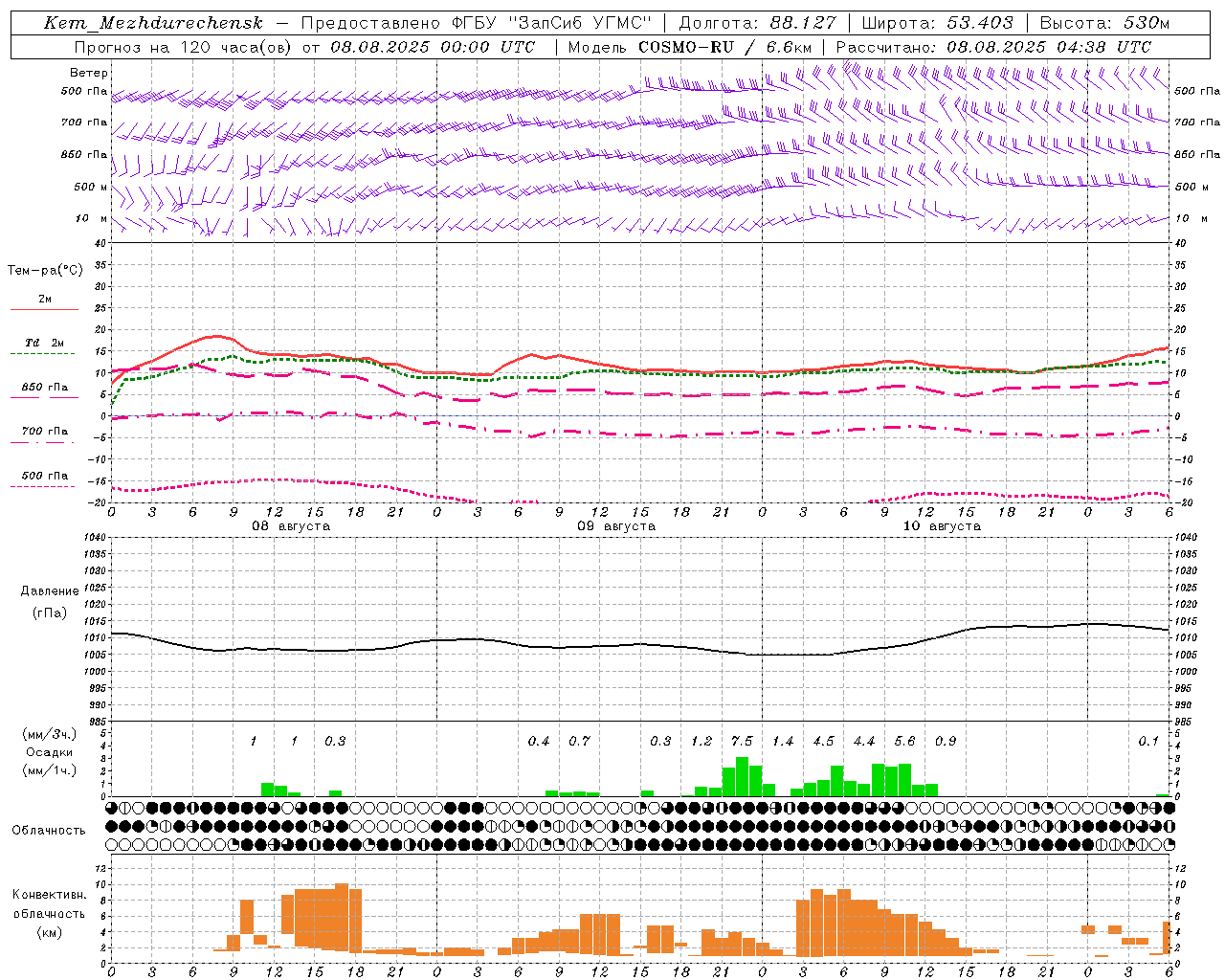Click the 'Высота: 530м' elevation value
Viewport: 1225px width, 980px height.
[1104, 23]
